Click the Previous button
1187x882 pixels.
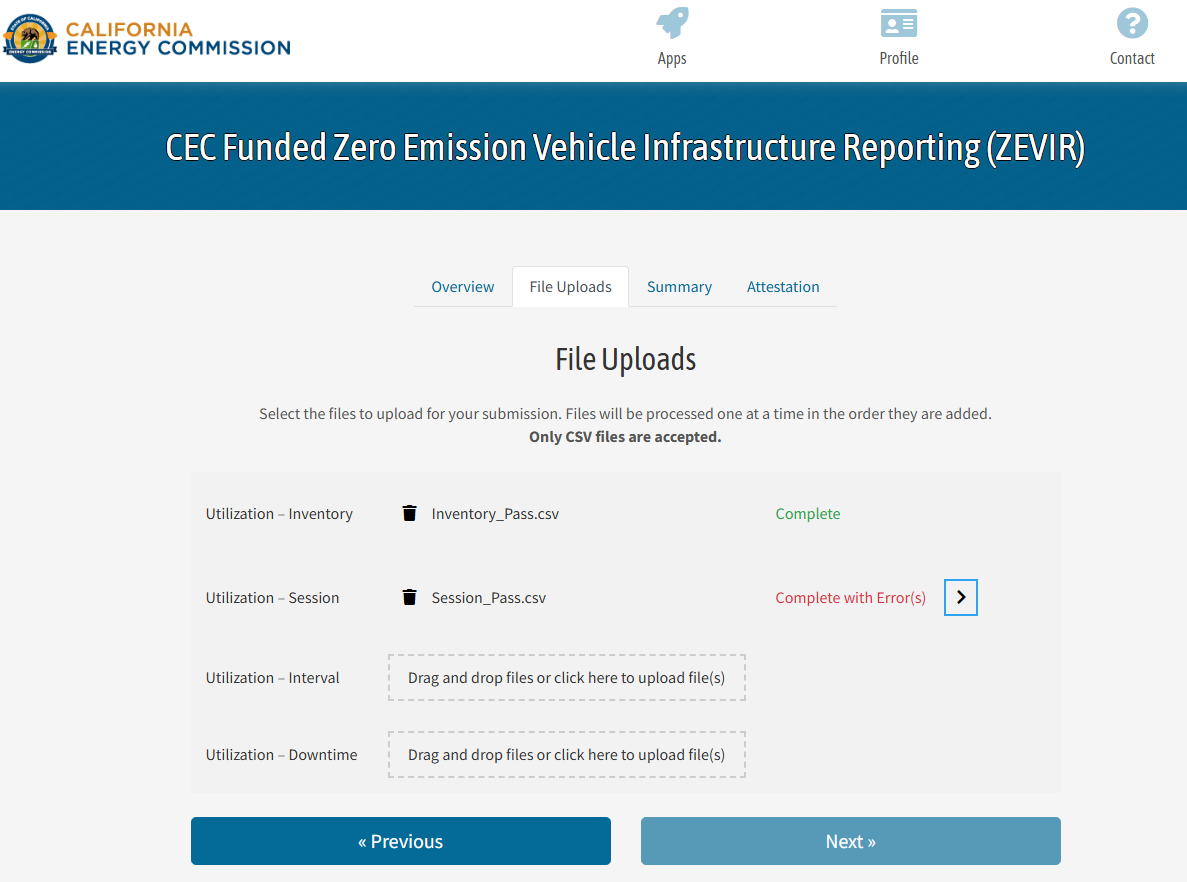tap(400, 841)
